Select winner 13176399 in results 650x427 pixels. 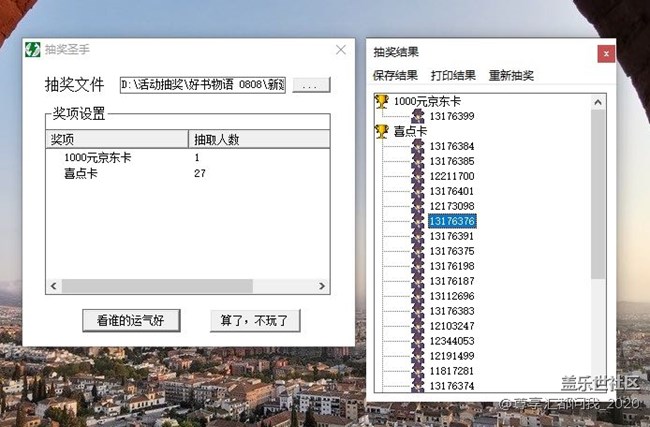point(452,116)
